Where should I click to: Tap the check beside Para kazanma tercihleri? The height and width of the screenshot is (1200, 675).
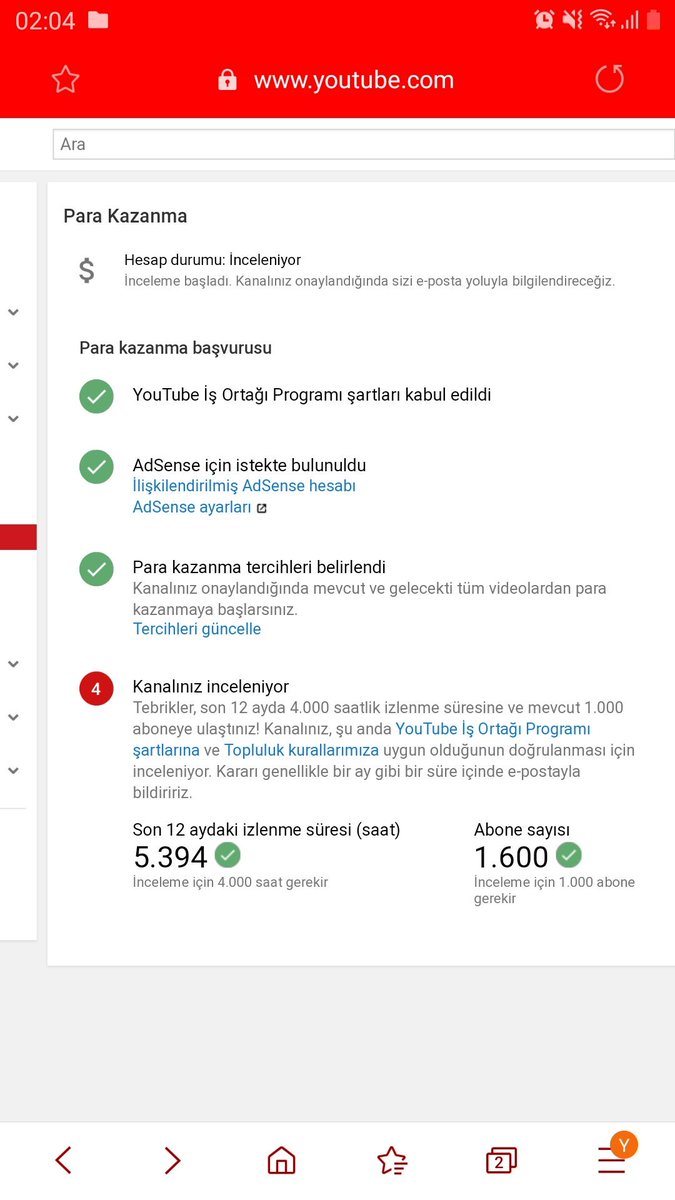[x=96, y=569]
